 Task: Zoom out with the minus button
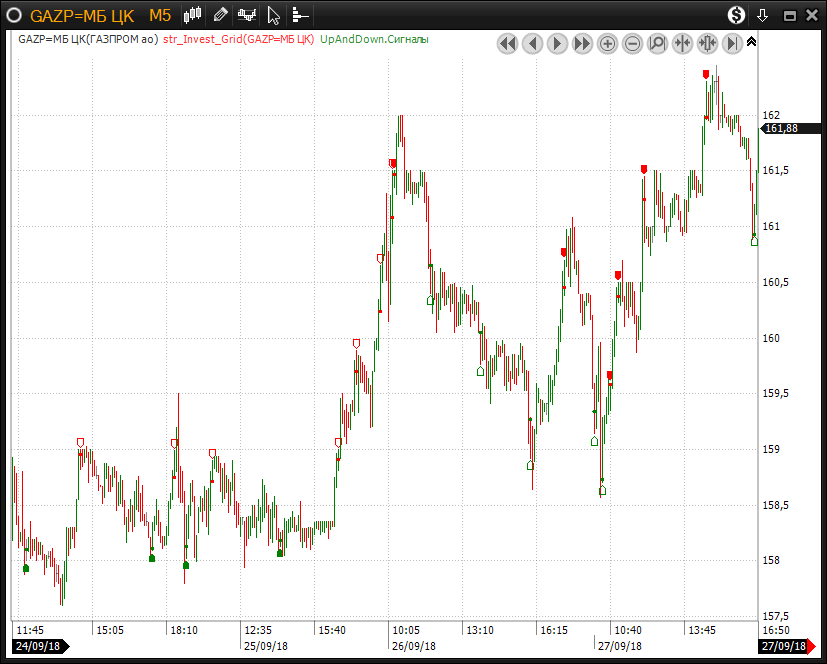point(632,44)
